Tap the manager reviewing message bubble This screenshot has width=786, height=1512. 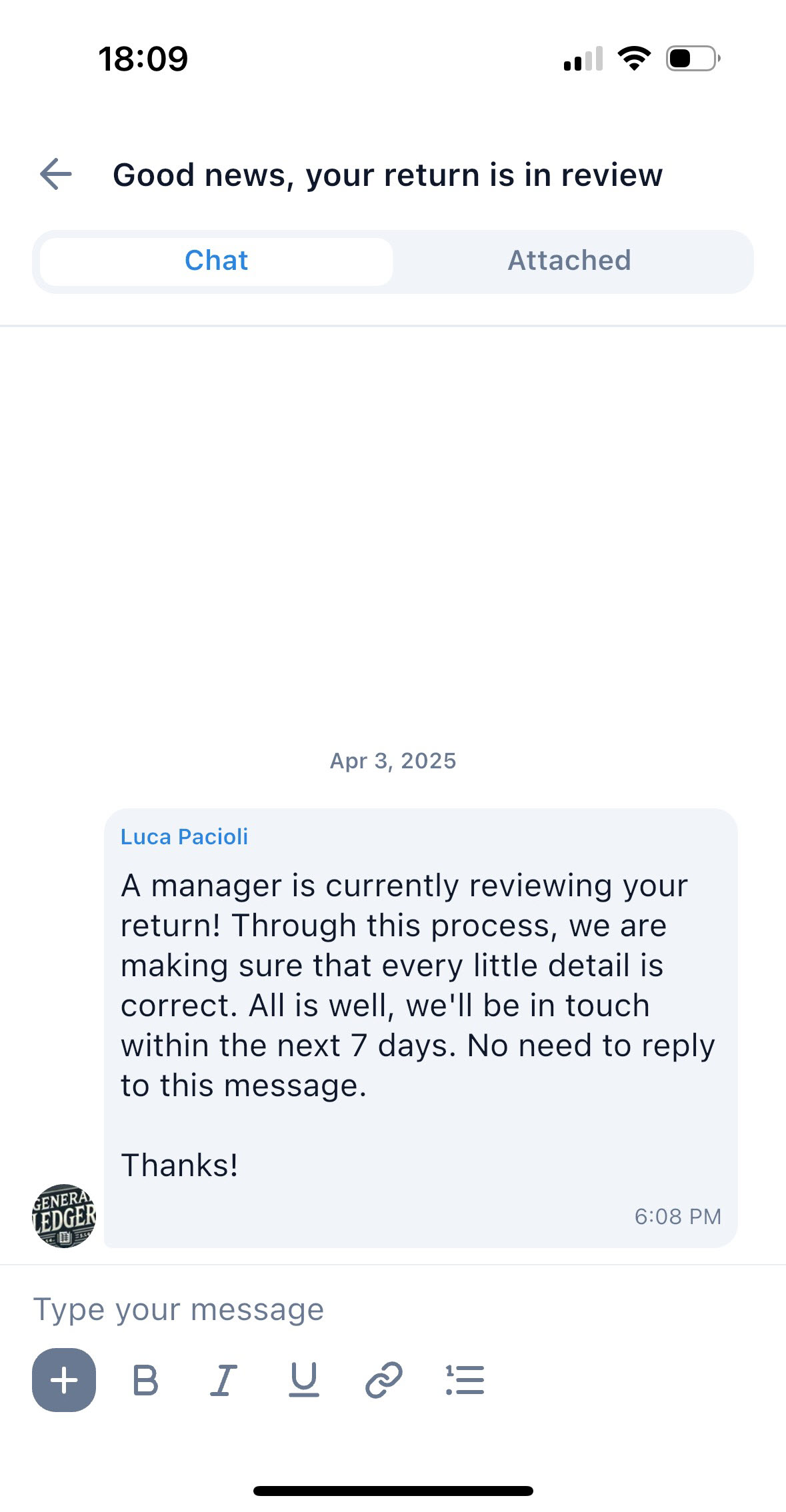pyautogui.click(x=420, y=985)
